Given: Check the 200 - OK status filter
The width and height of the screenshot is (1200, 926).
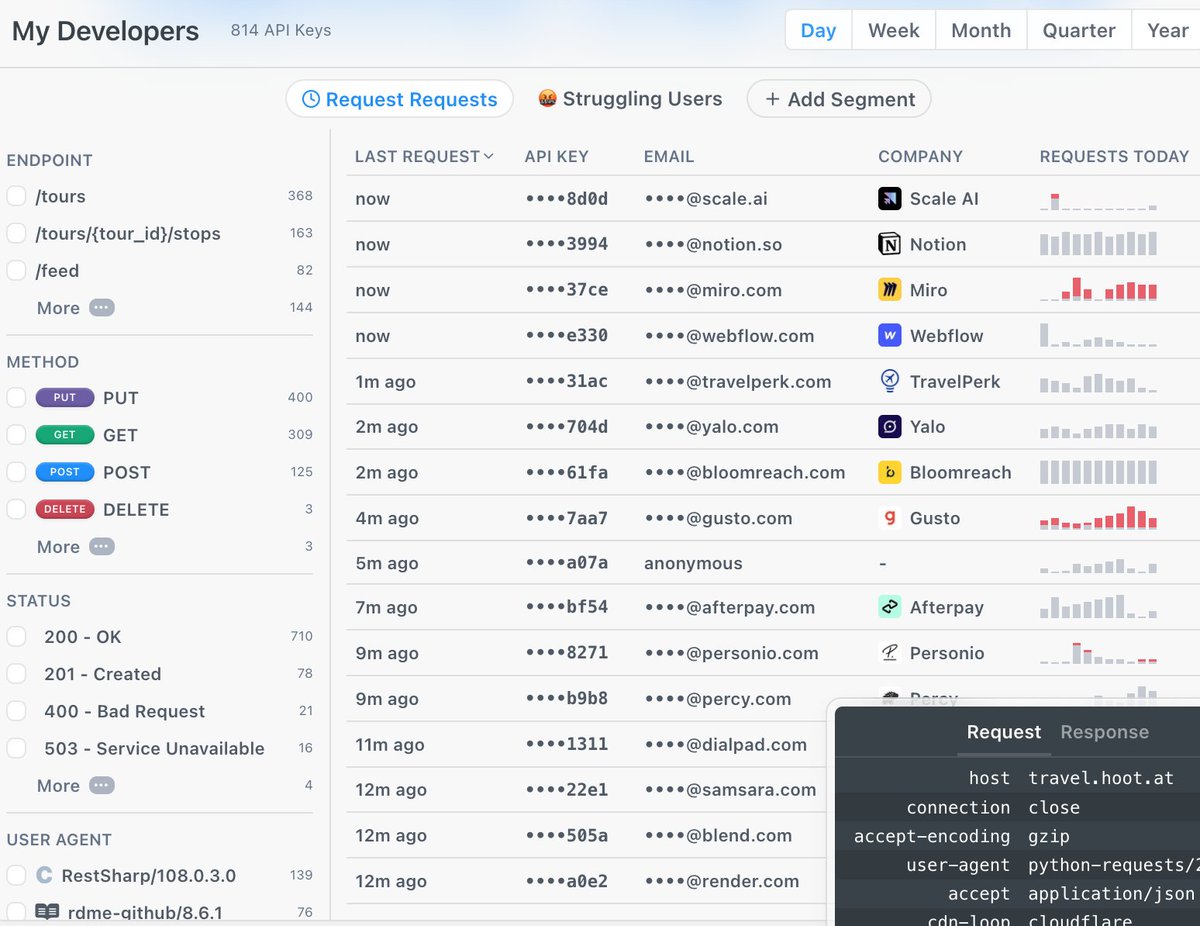Looking at the screenshot, I should coord(16,636).
